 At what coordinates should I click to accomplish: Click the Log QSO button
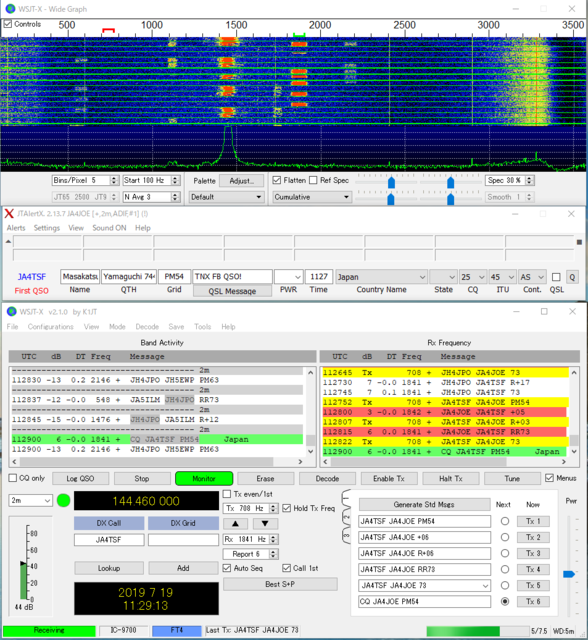click(x=80, y=478)
